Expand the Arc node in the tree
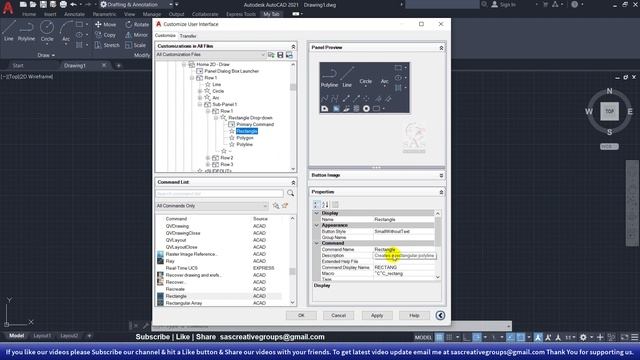The image size is (640, 360). click(200, 98)
